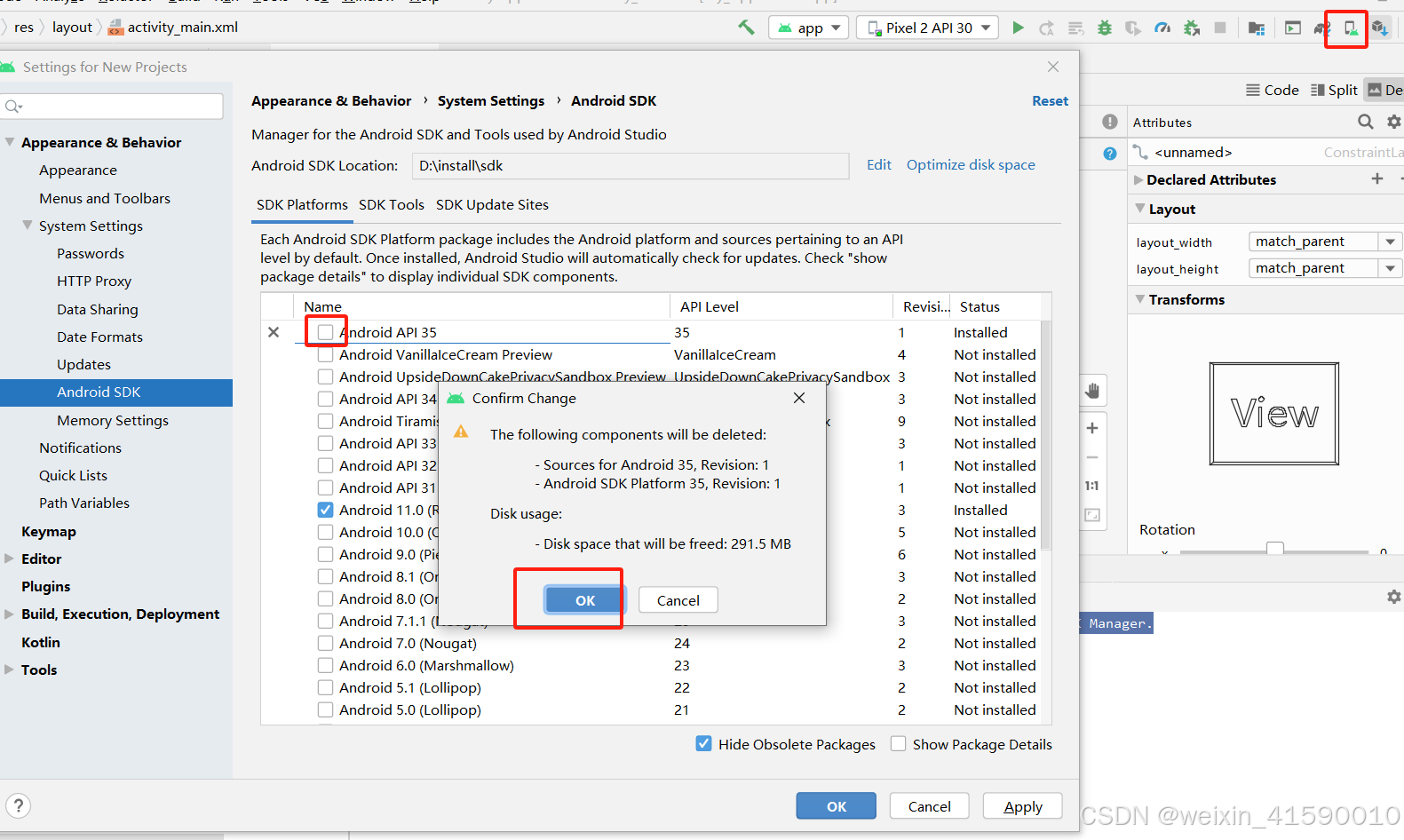
Task: Click Sync Project with Gradle elephant icon
Action: click(x=1322, y=28)
